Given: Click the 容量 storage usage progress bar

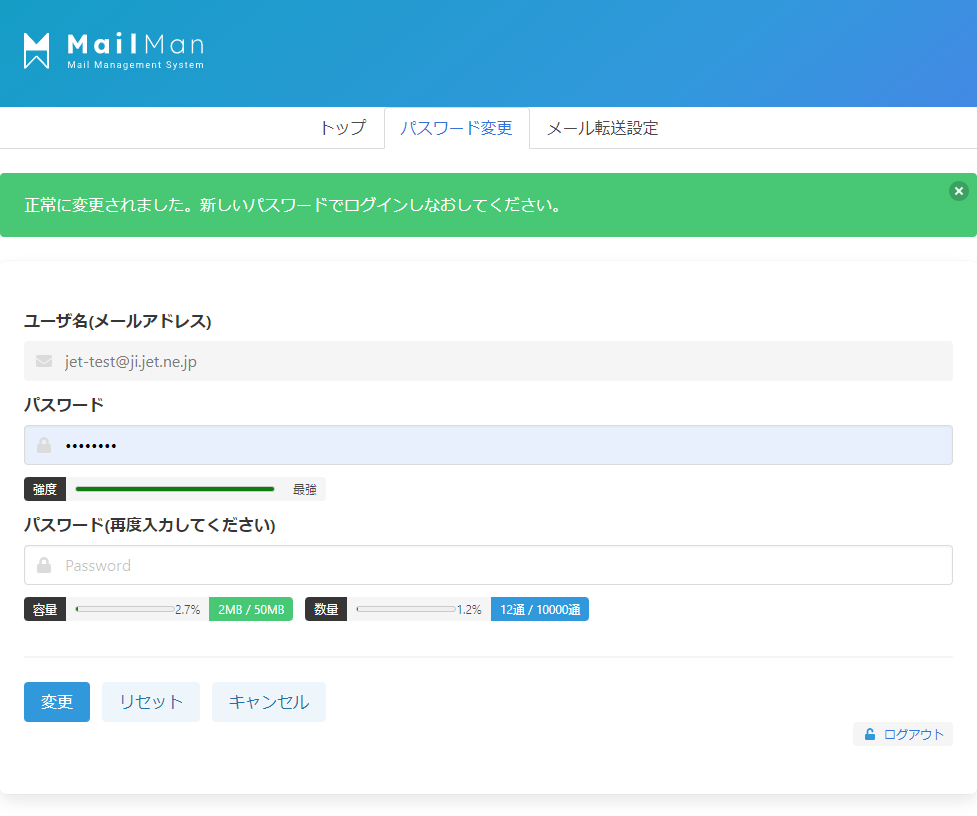Looking at the screenshot, I should point(125,609).
